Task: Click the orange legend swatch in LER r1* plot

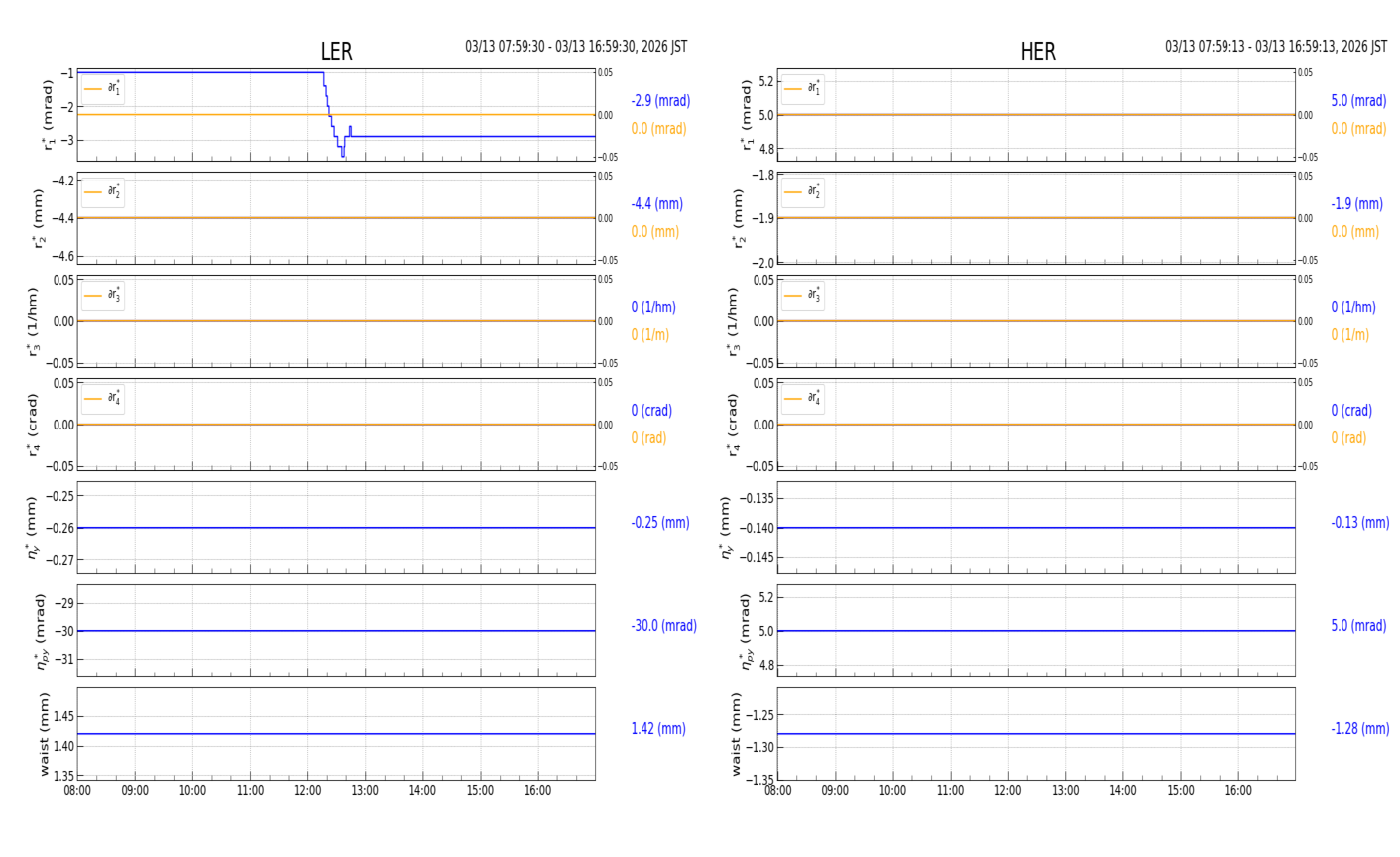Action: coord(93,89)
